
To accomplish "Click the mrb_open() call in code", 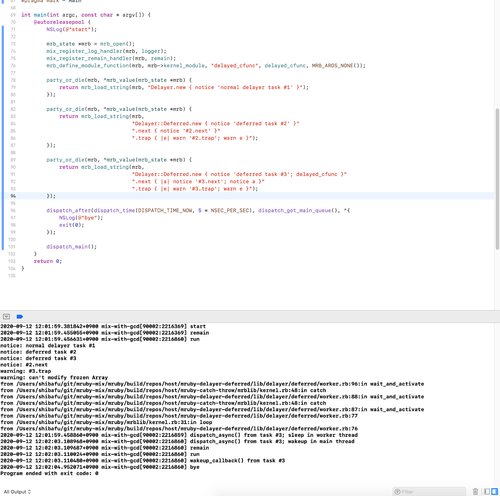I will (117, 44).
